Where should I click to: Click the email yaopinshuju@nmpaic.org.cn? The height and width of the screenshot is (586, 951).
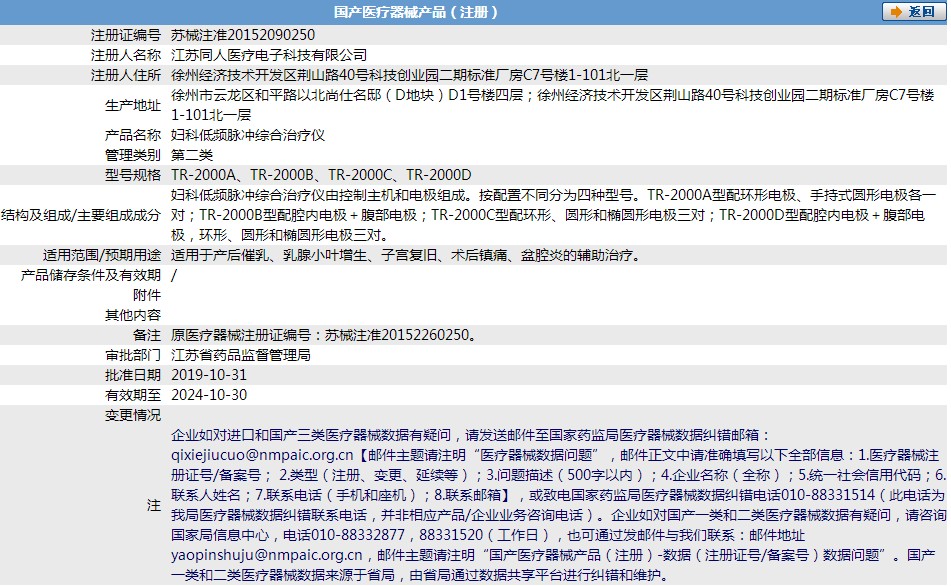coord(267,555)
